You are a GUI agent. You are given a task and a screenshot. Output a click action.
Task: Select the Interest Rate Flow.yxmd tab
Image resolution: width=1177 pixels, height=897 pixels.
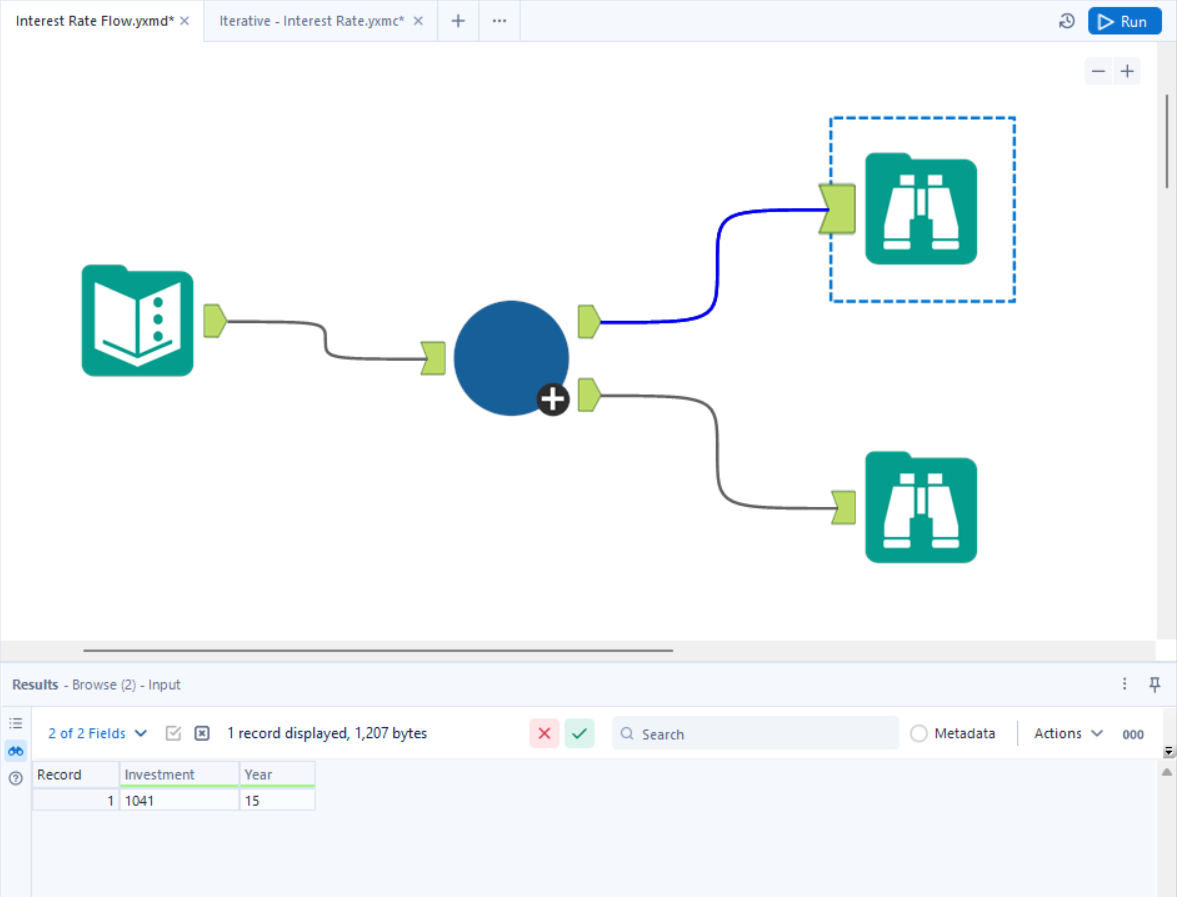click(x=94, y=21)
